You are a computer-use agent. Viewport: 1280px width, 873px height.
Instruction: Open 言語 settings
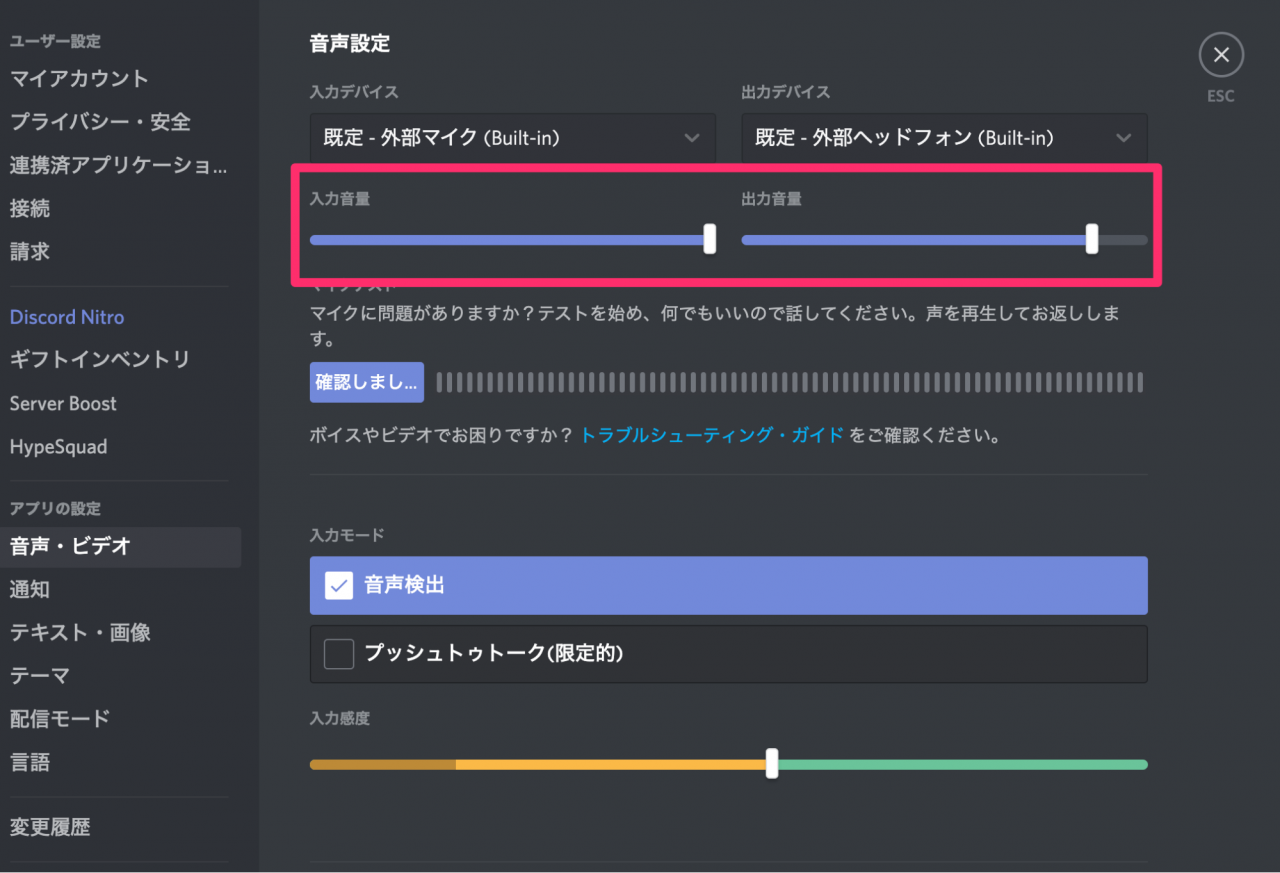(30, 763)
